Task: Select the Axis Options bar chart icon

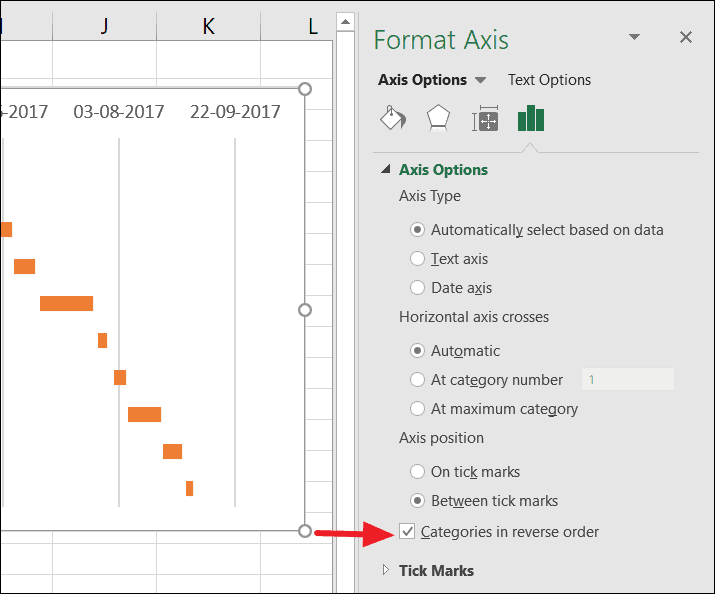Action: 531,118
